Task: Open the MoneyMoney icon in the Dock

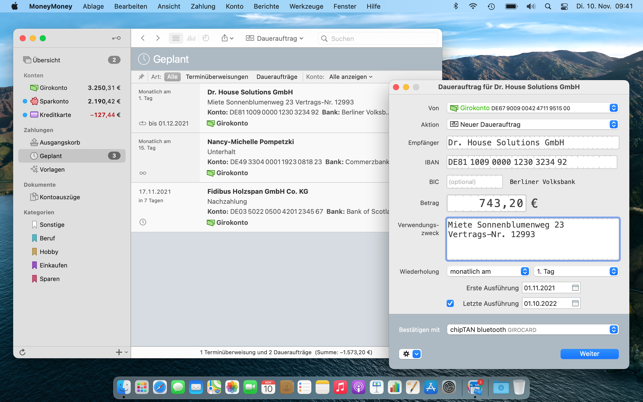Action: click(x=475, y=387)
